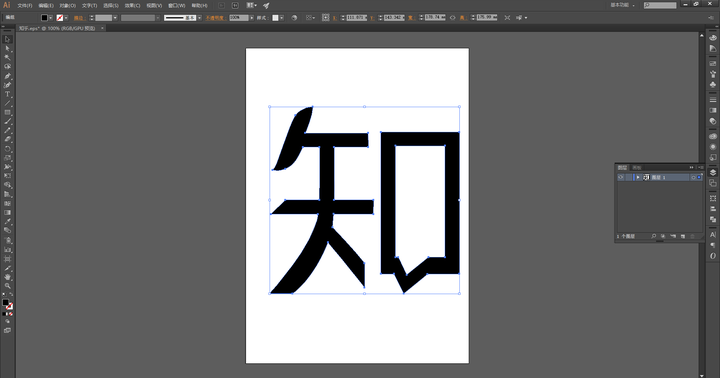Open the 对象(O) menu
Viewport: 720px width, 378px height.
[x=67, y=6]
